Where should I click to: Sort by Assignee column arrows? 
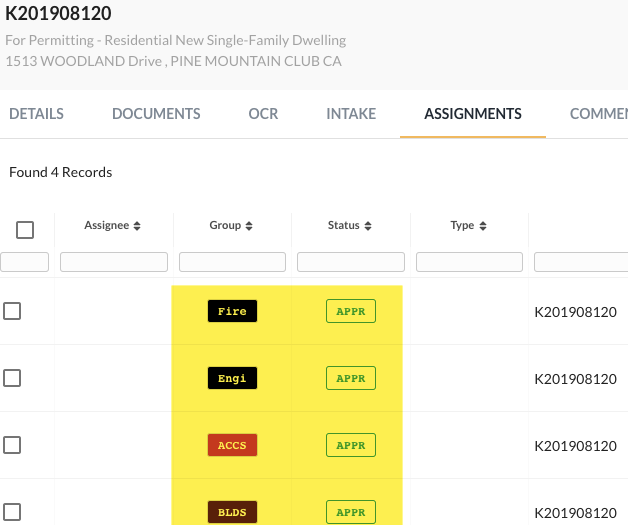(x=137, y=226)
